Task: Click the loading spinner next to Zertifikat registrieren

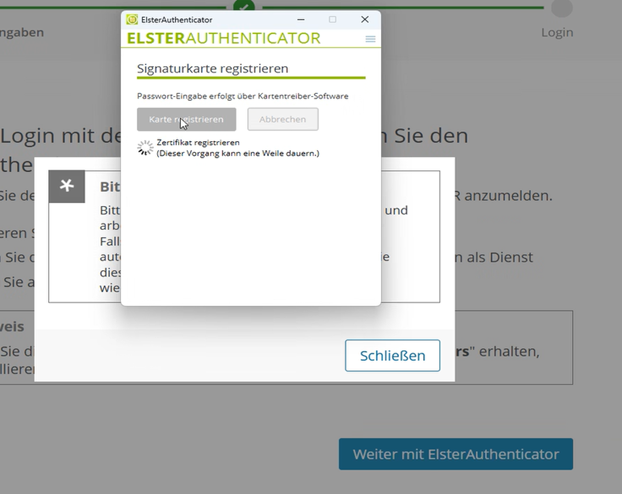Action: [x=145, y=148]
